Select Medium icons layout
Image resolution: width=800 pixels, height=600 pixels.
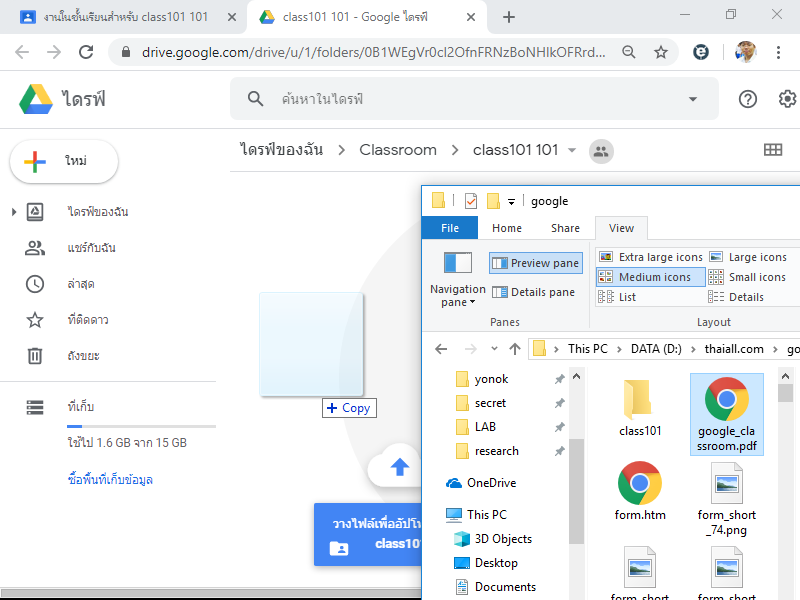(x=651, y=277)
